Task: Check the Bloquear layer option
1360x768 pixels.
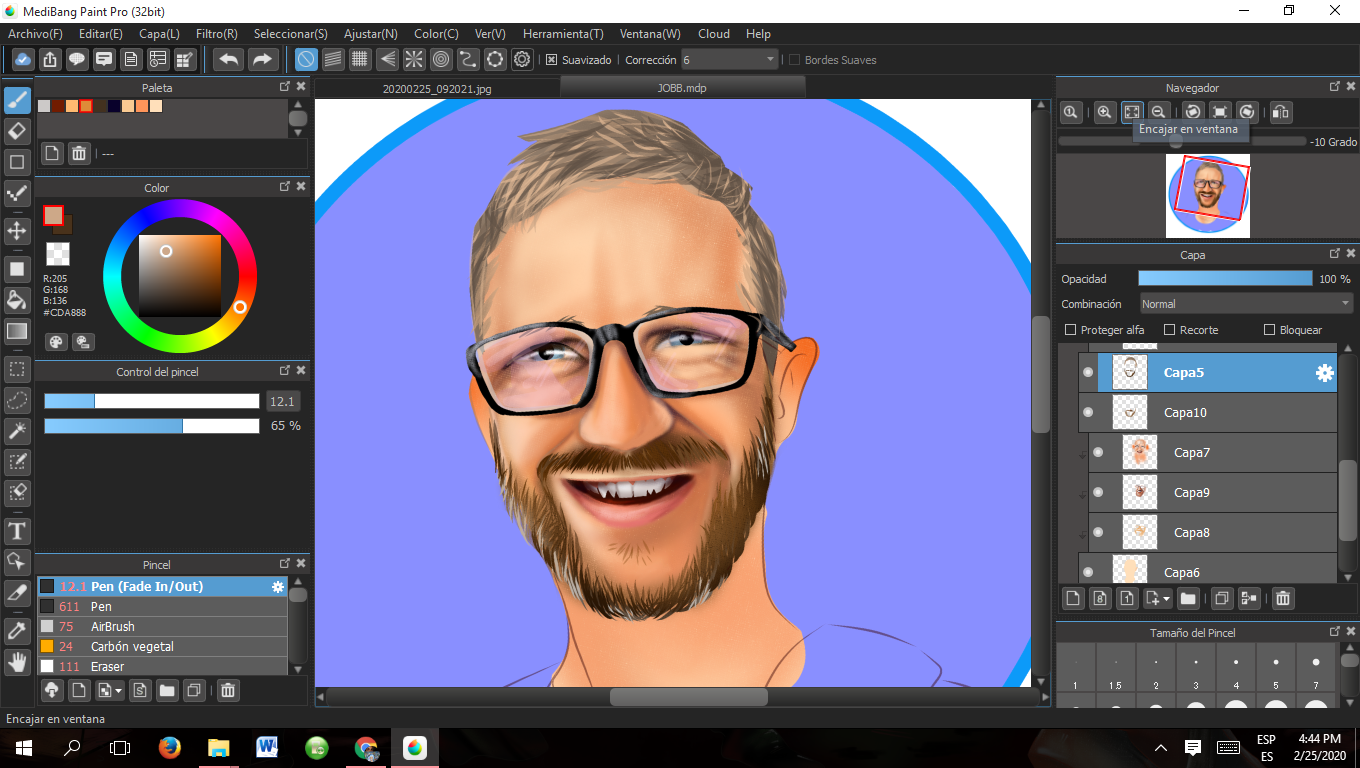Action: [x=1269, y=330]
